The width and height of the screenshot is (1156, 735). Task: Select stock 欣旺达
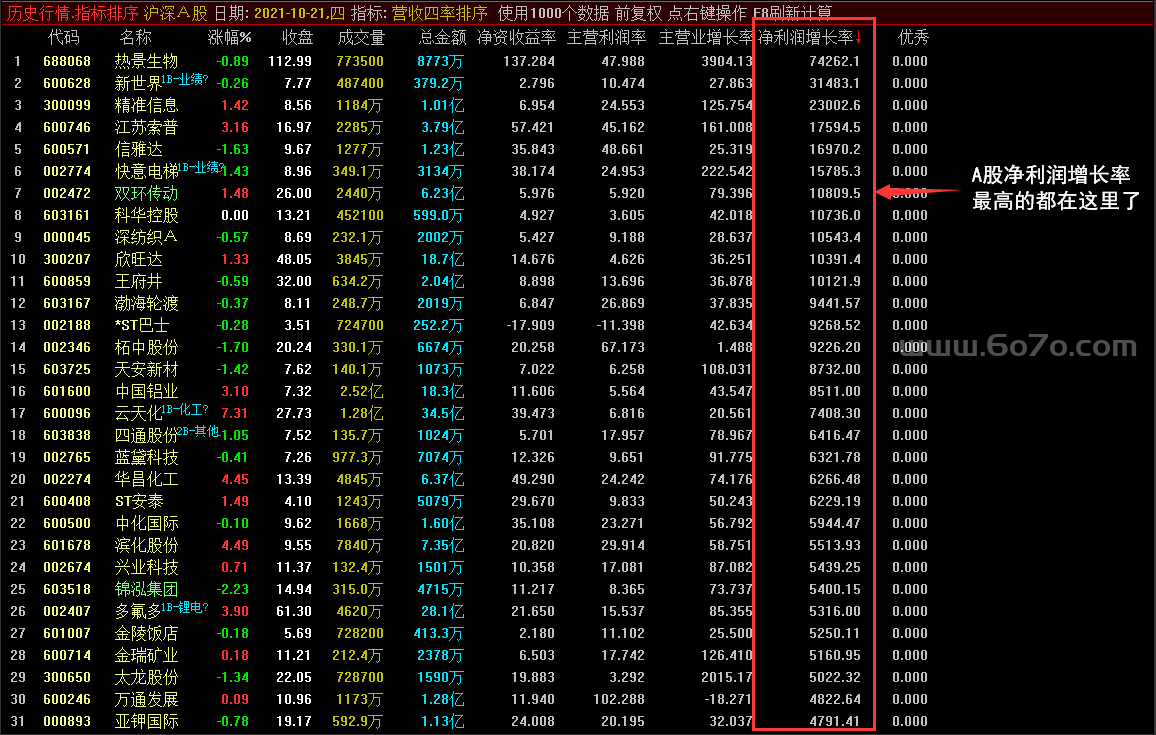click(x=138, y=259)
